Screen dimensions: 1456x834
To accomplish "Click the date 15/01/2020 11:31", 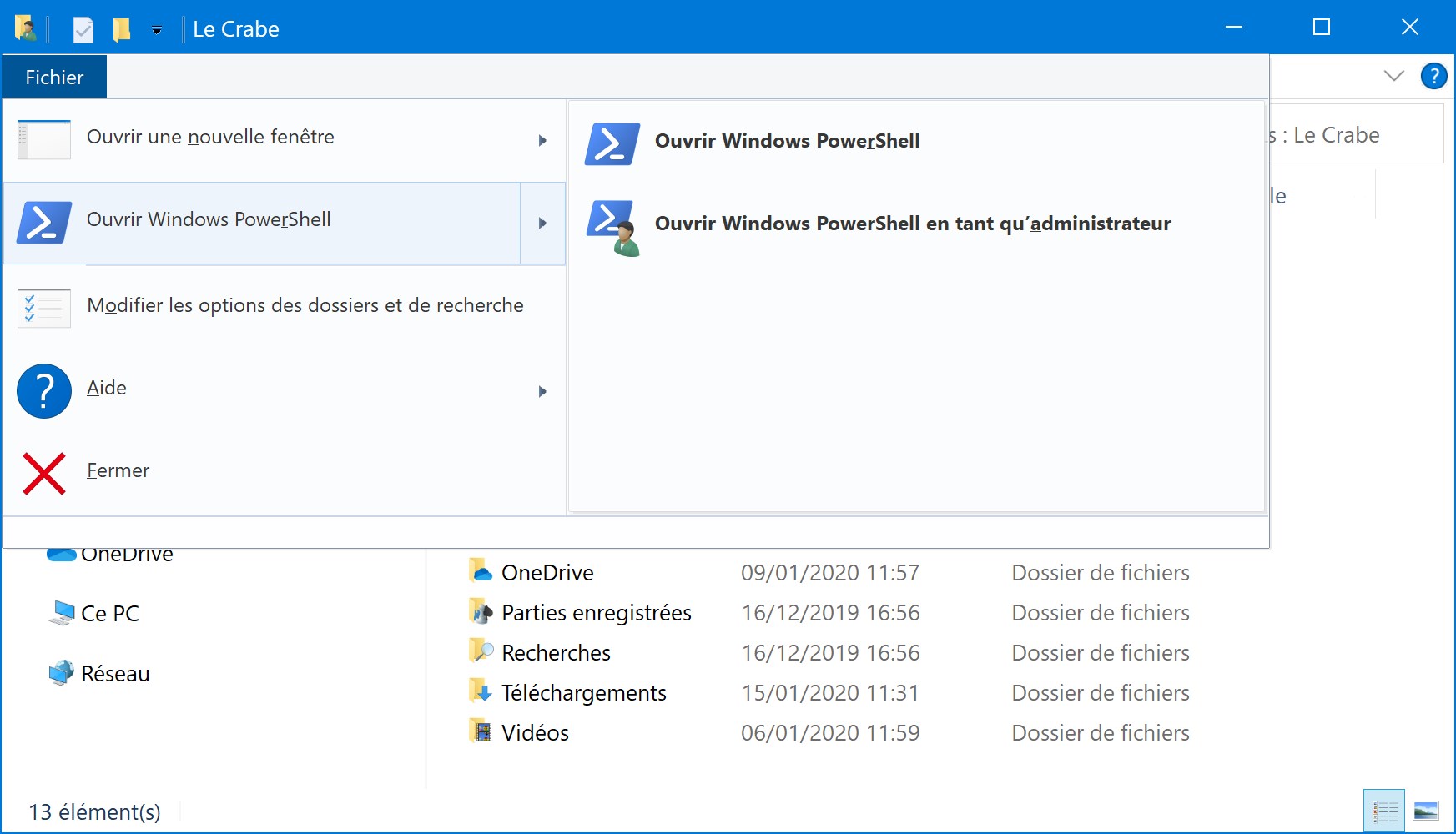I will click(830, 692).
